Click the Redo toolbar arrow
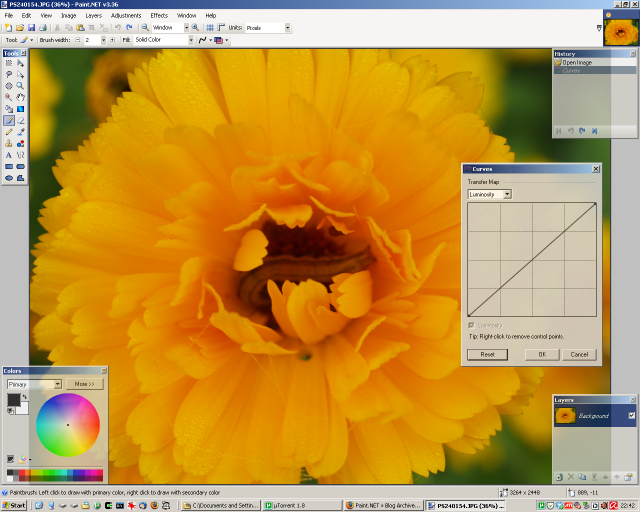640x512 pixels. click(129, 28)
